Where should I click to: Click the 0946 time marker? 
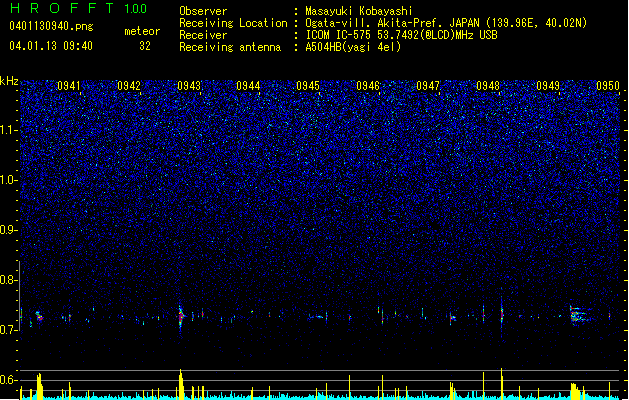pos(368,86)
